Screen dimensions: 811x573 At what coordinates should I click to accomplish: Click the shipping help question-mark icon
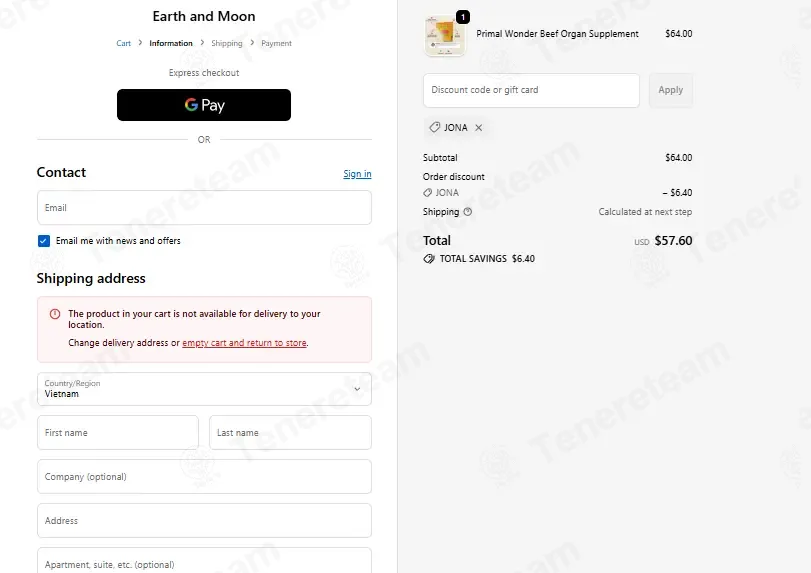pyautogui.click(x=468, y=212)
